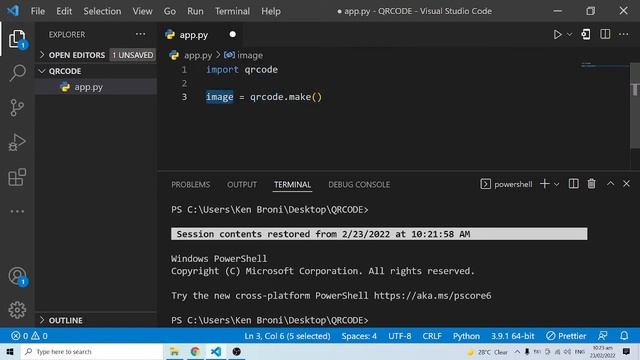Open the File menu
The height and width of the screenshot is (360, 640).
coord(38,11)
